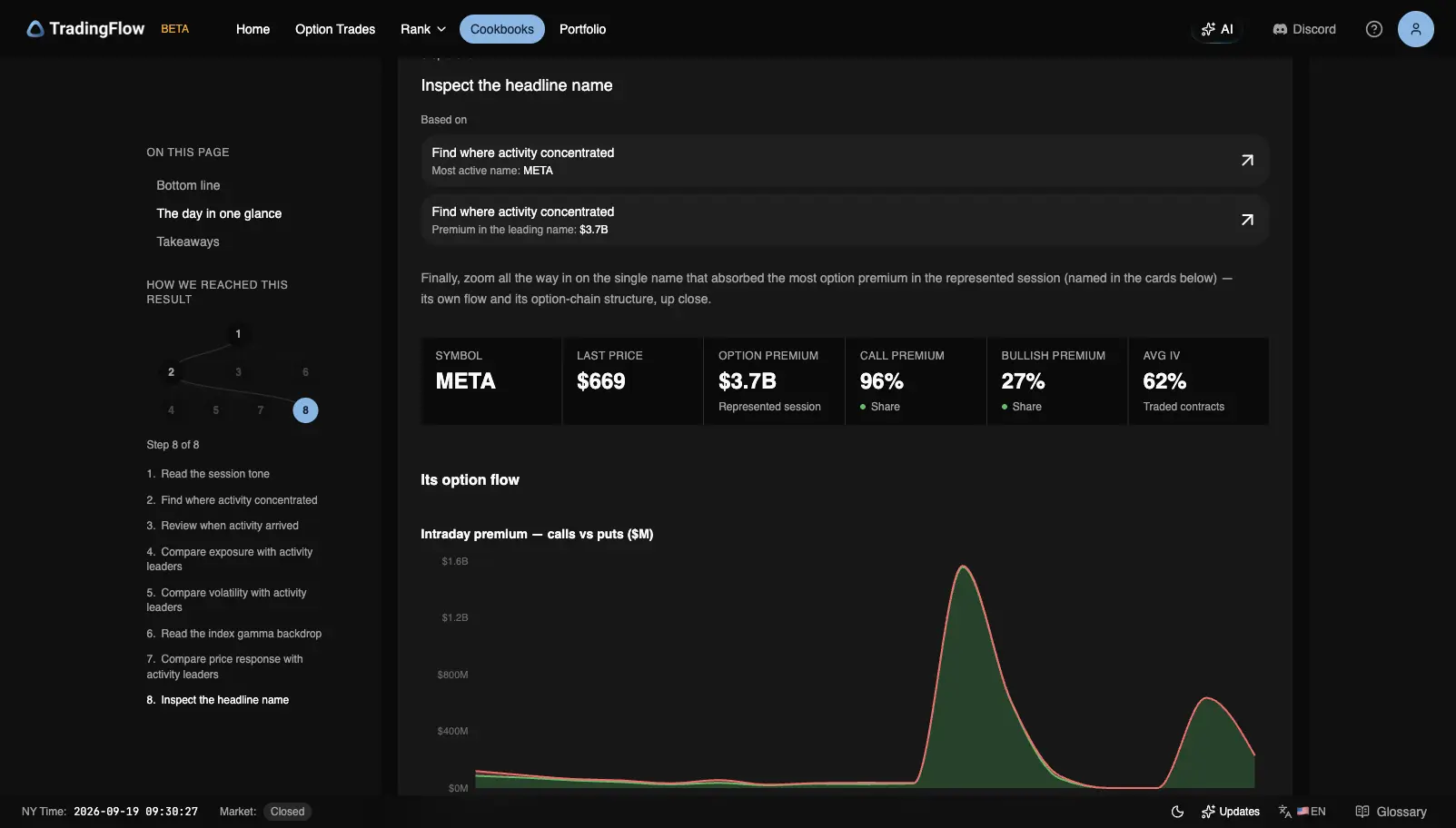Select step node 5 in the diagram
1456x828 pixels.
pos(215,410)
